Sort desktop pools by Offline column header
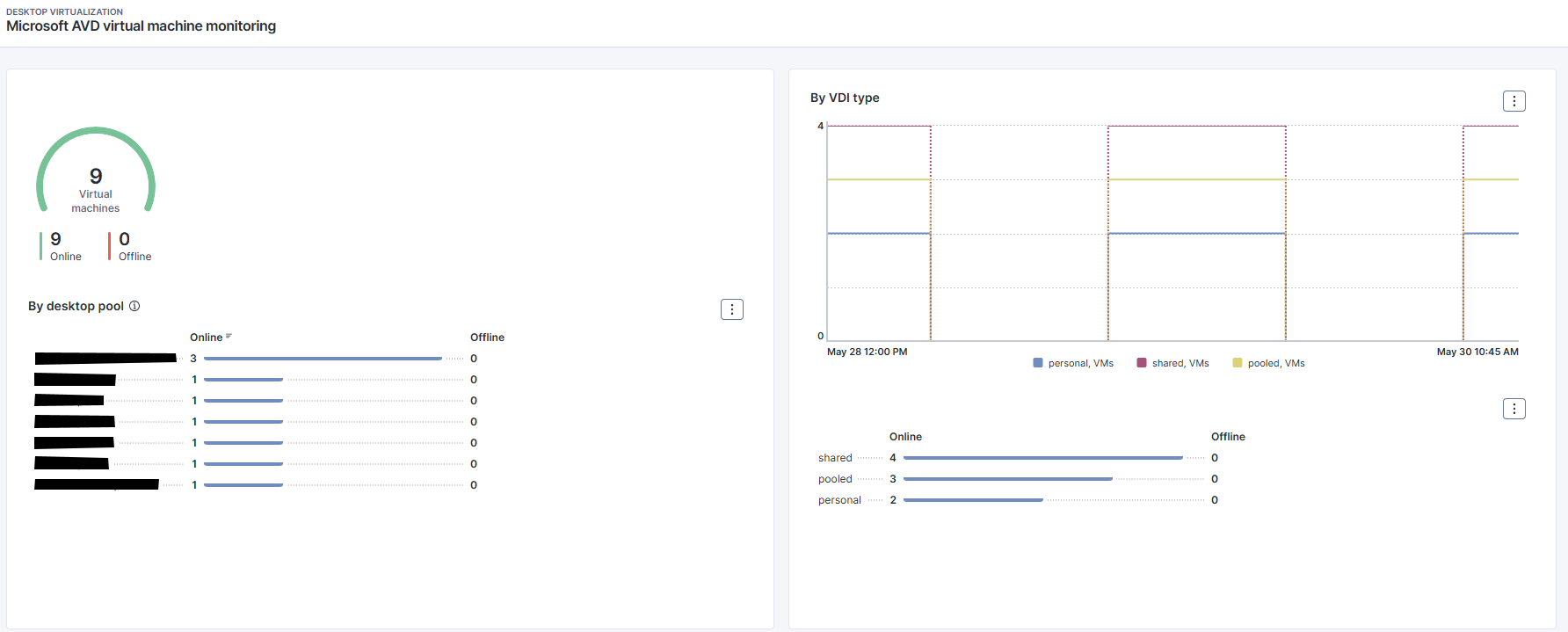The width and height of the screenshot is (1568, 632). [x=487, y=338]
